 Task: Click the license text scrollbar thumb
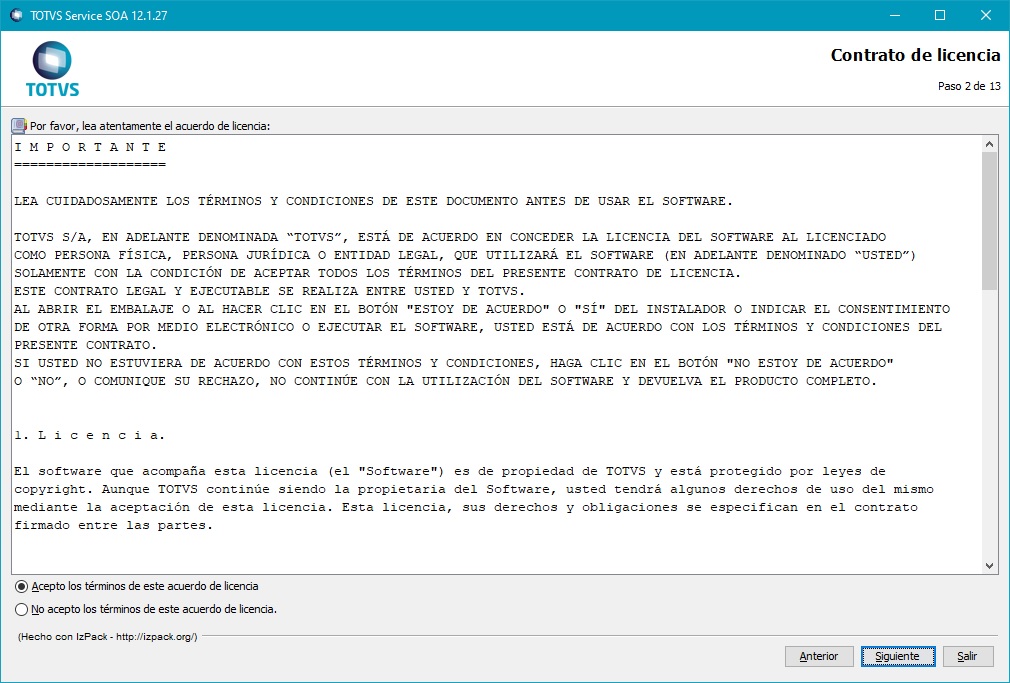tap(989, 221)
